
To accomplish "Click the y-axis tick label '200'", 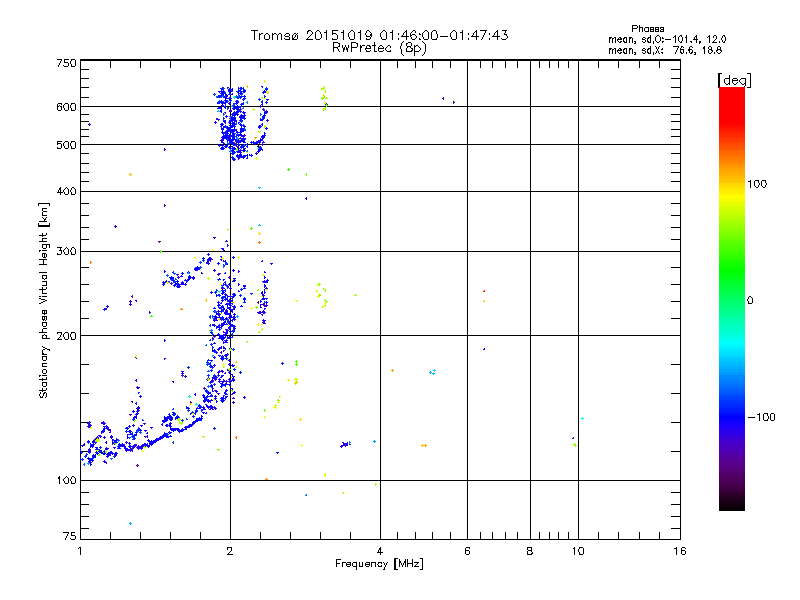I will tap(66, 336).
